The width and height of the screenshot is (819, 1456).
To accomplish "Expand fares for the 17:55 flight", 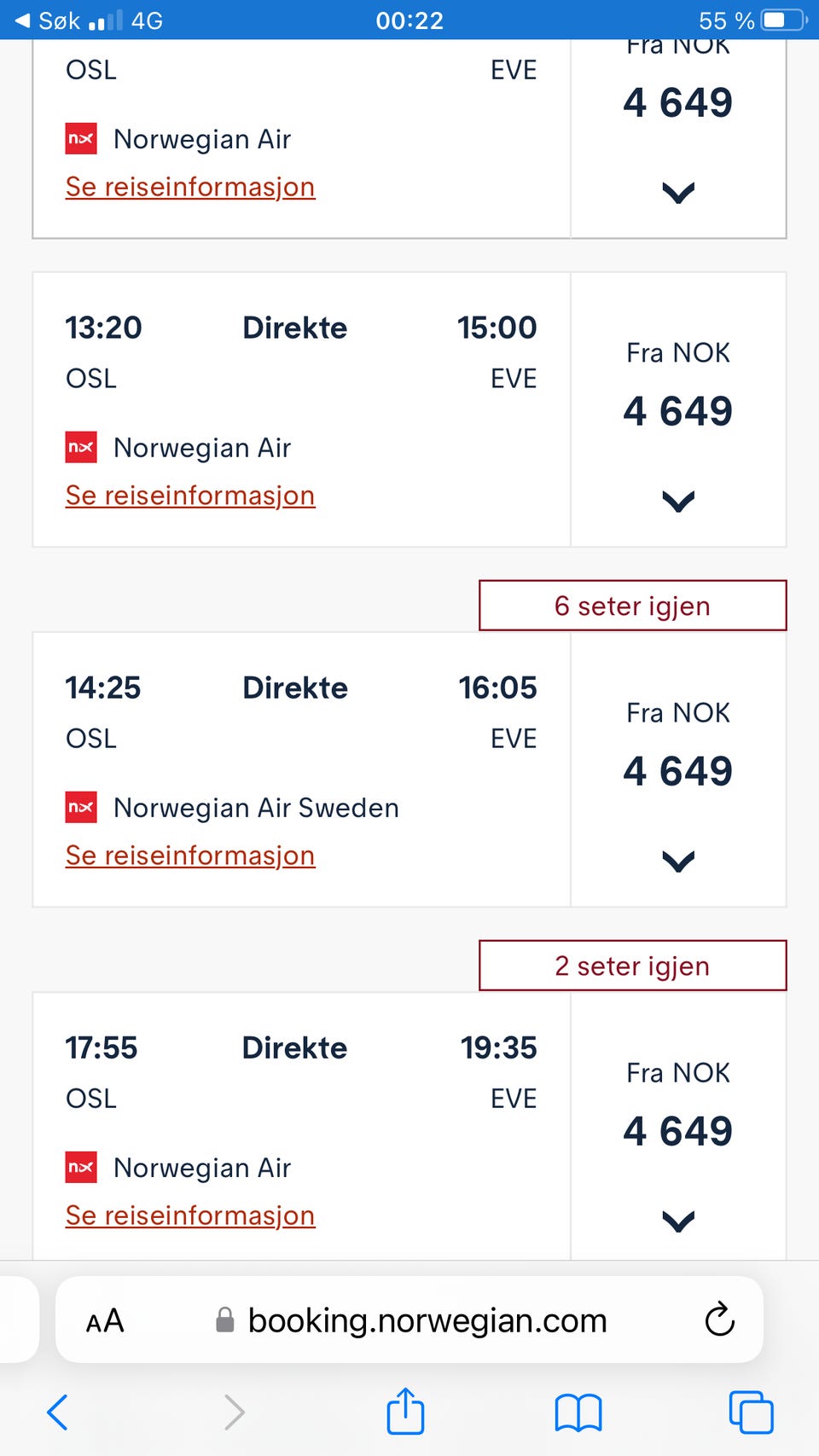I will tap(678, 1221).
